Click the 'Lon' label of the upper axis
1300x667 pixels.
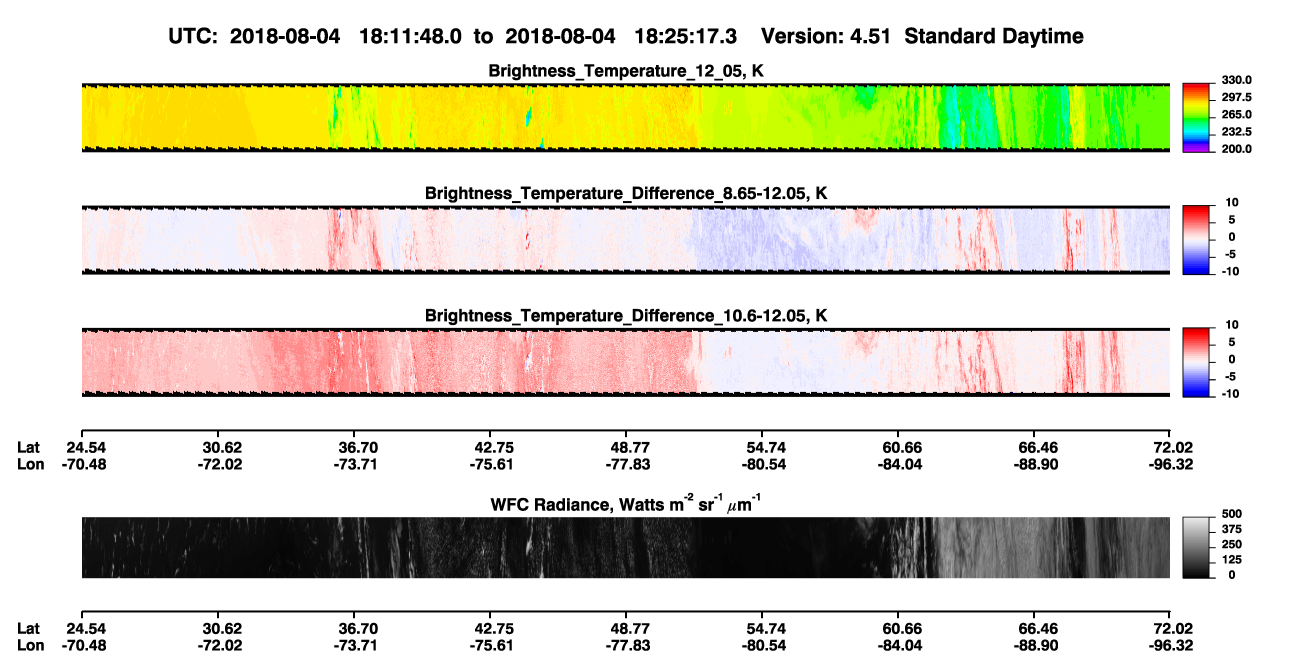tap(31, 464)
